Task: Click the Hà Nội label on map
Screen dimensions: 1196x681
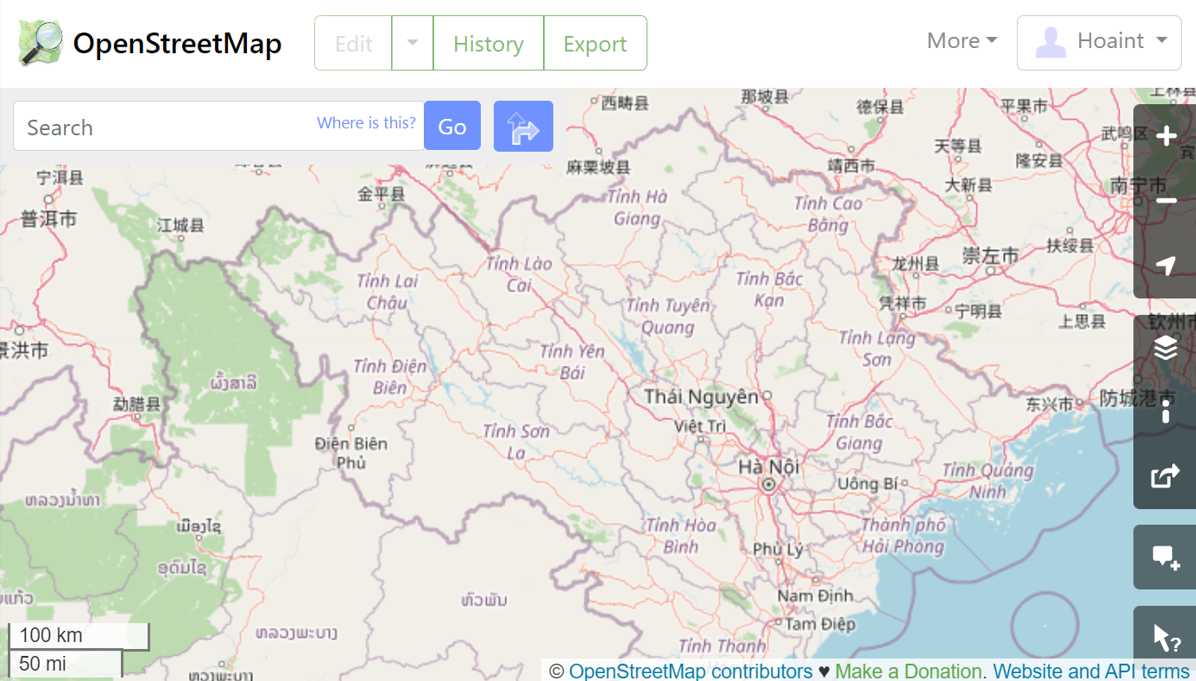Action: coord(769,466)
